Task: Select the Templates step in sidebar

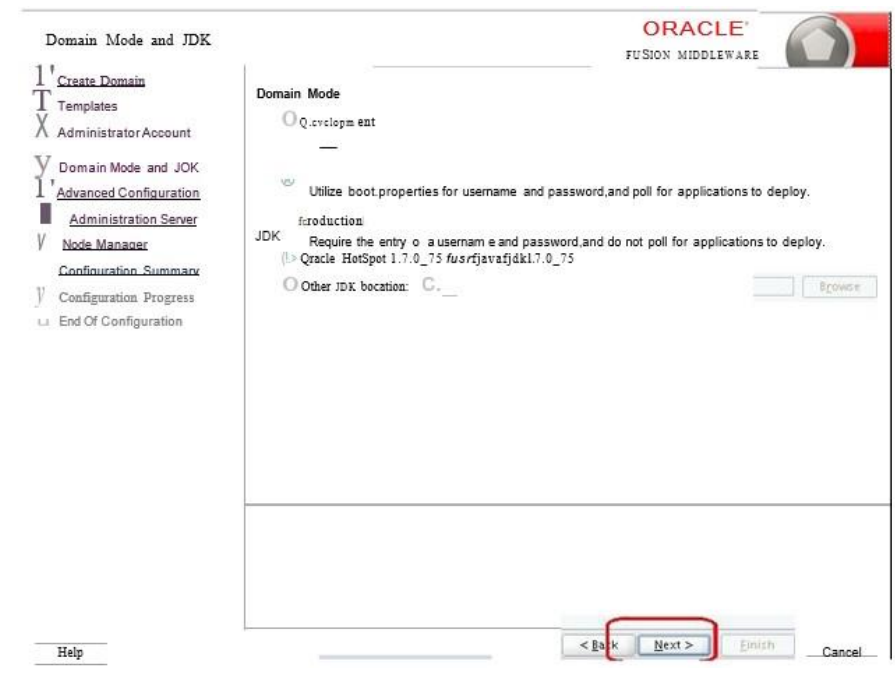Action: coord(87,106)
